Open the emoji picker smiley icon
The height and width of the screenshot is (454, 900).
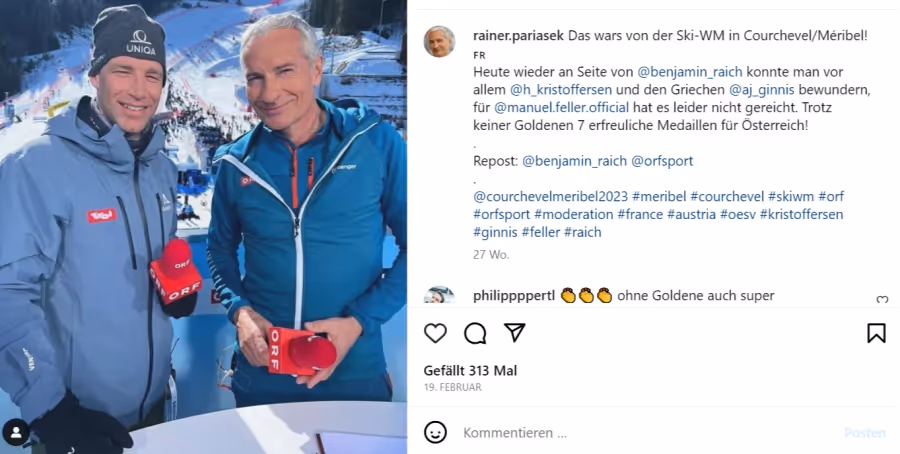[x=436, y=432]
